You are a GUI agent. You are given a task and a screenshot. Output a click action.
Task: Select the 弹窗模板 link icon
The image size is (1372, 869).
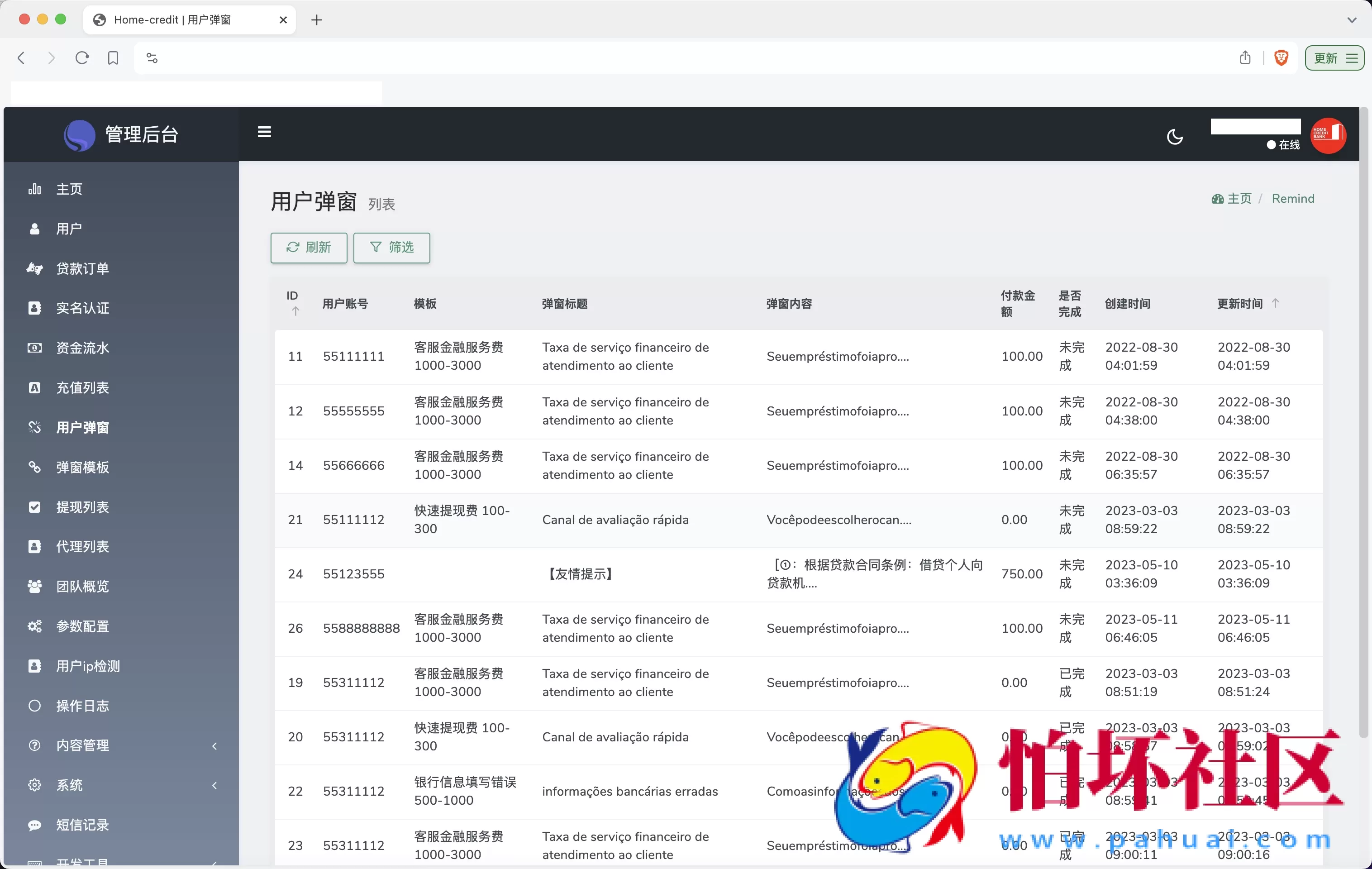pyautogui.click(x=35, y=467)
